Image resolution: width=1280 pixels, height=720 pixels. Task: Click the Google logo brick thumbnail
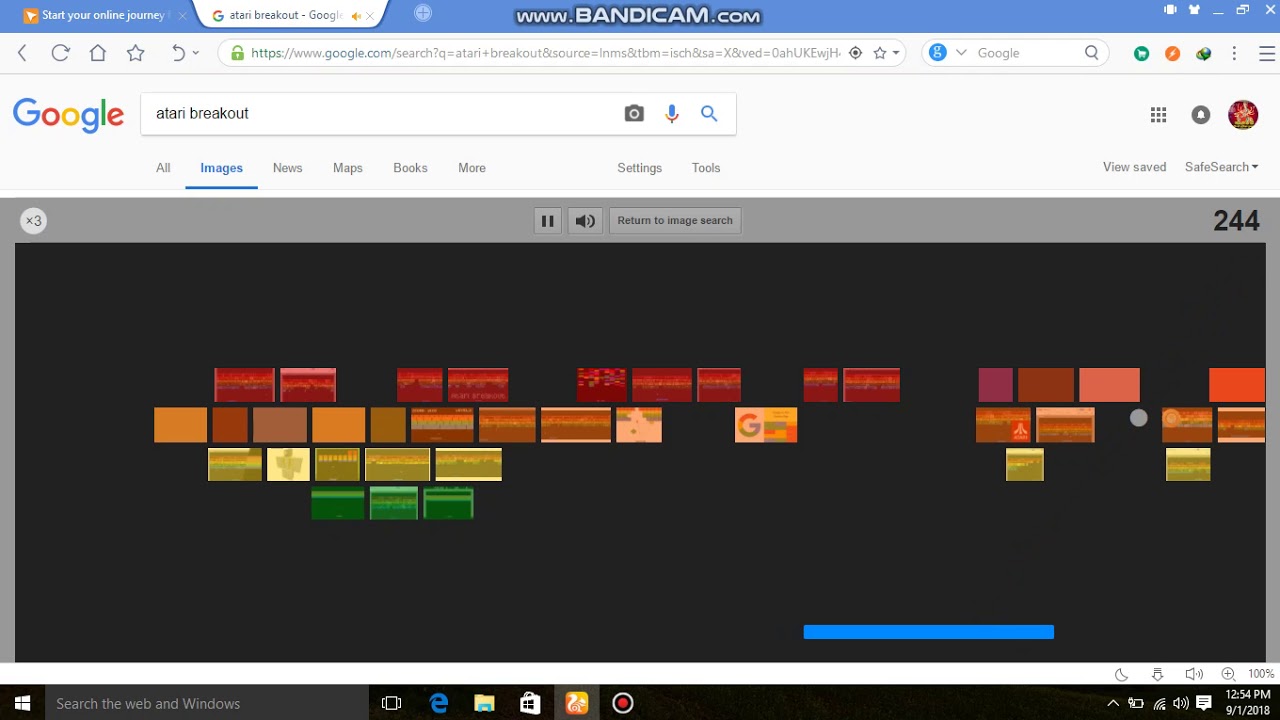click(x=766, y=425)
